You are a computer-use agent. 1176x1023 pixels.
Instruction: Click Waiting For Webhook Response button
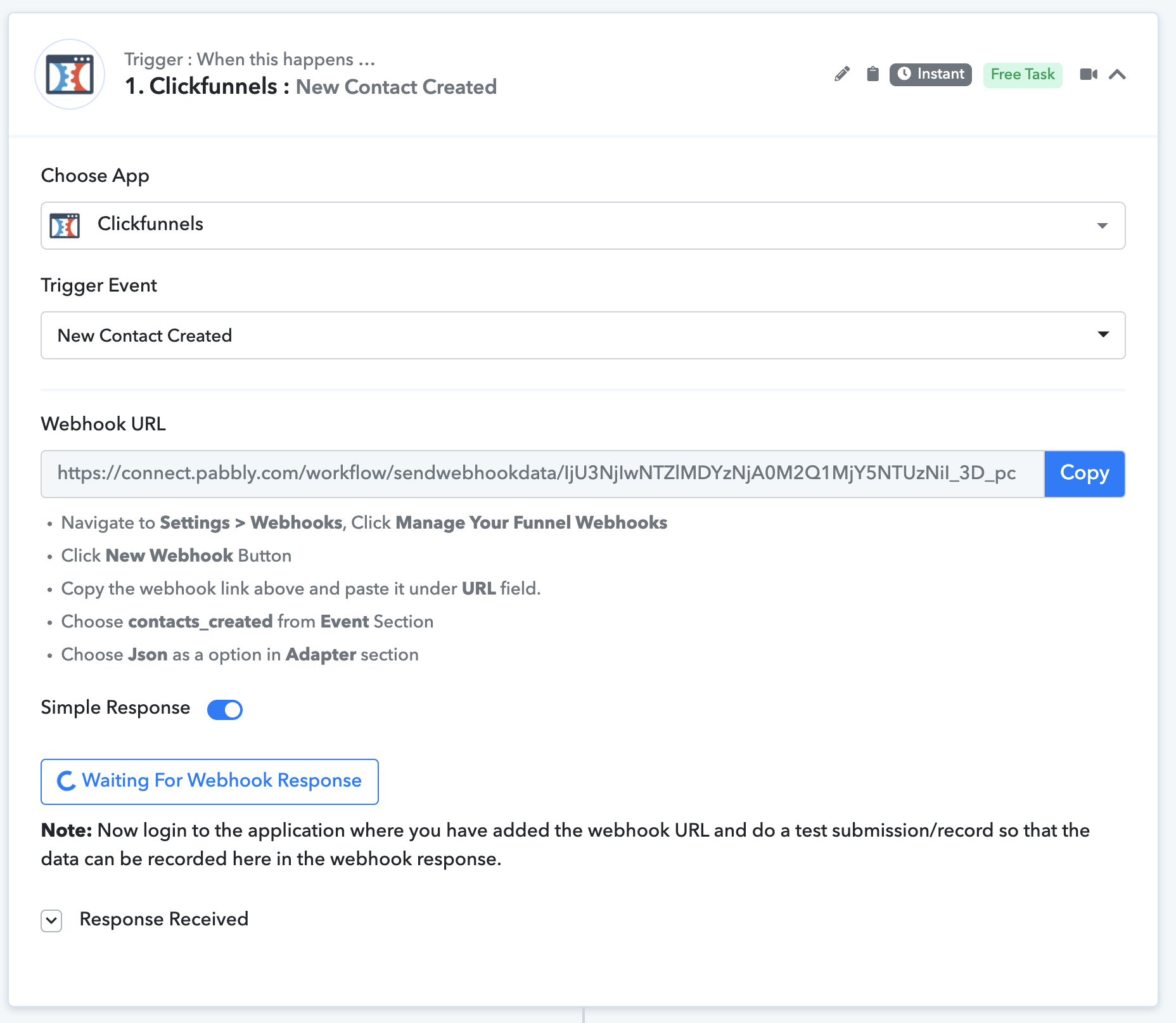[210, 782]
